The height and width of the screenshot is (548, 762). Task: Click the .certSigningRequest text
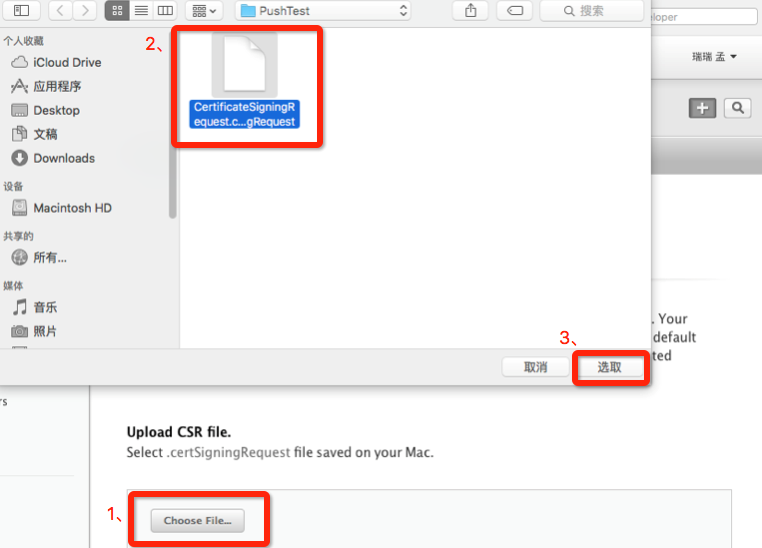click(228, 452)
